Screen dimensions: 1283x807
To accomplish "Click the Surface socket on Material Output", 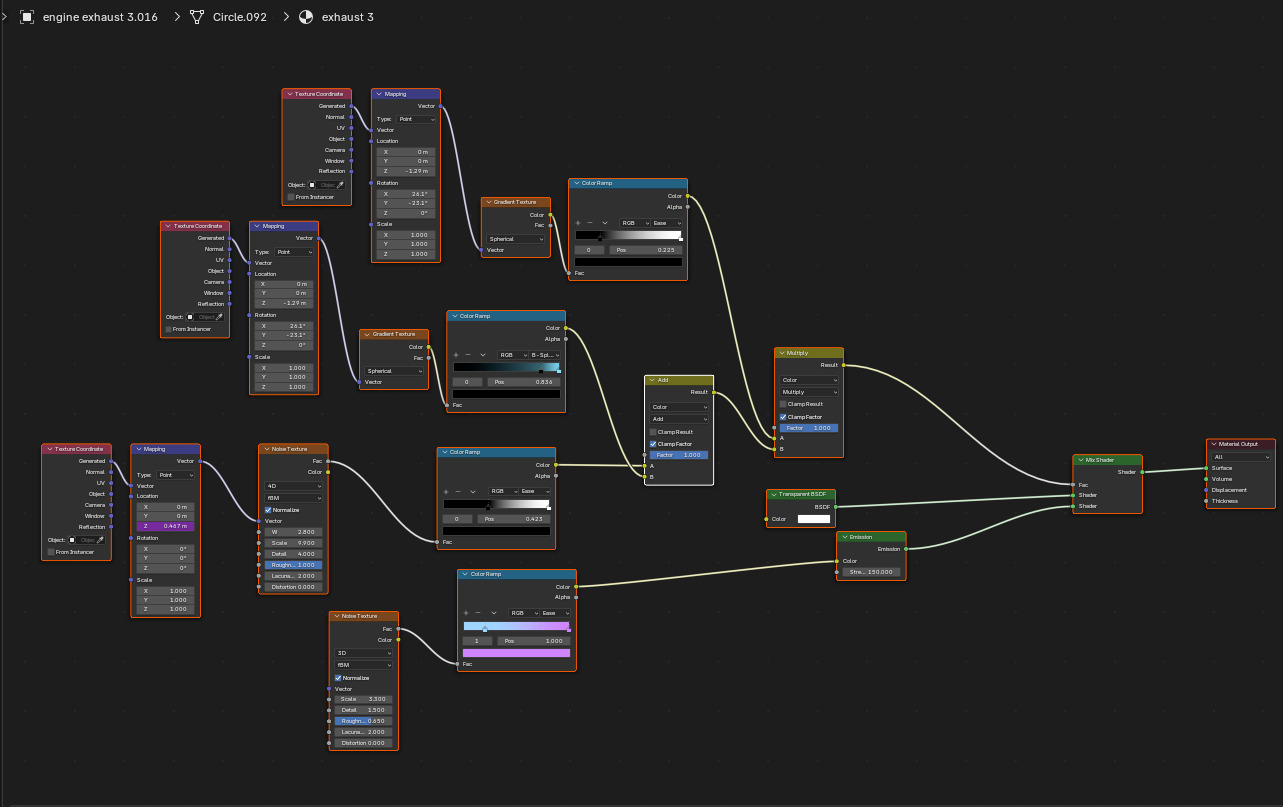I will [x=1207, y=468].
